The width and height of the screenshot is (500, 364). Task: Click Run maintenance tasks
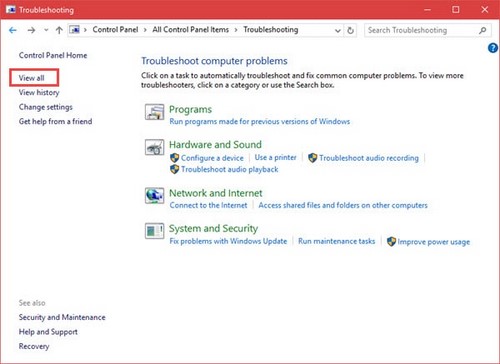(336, 241)
